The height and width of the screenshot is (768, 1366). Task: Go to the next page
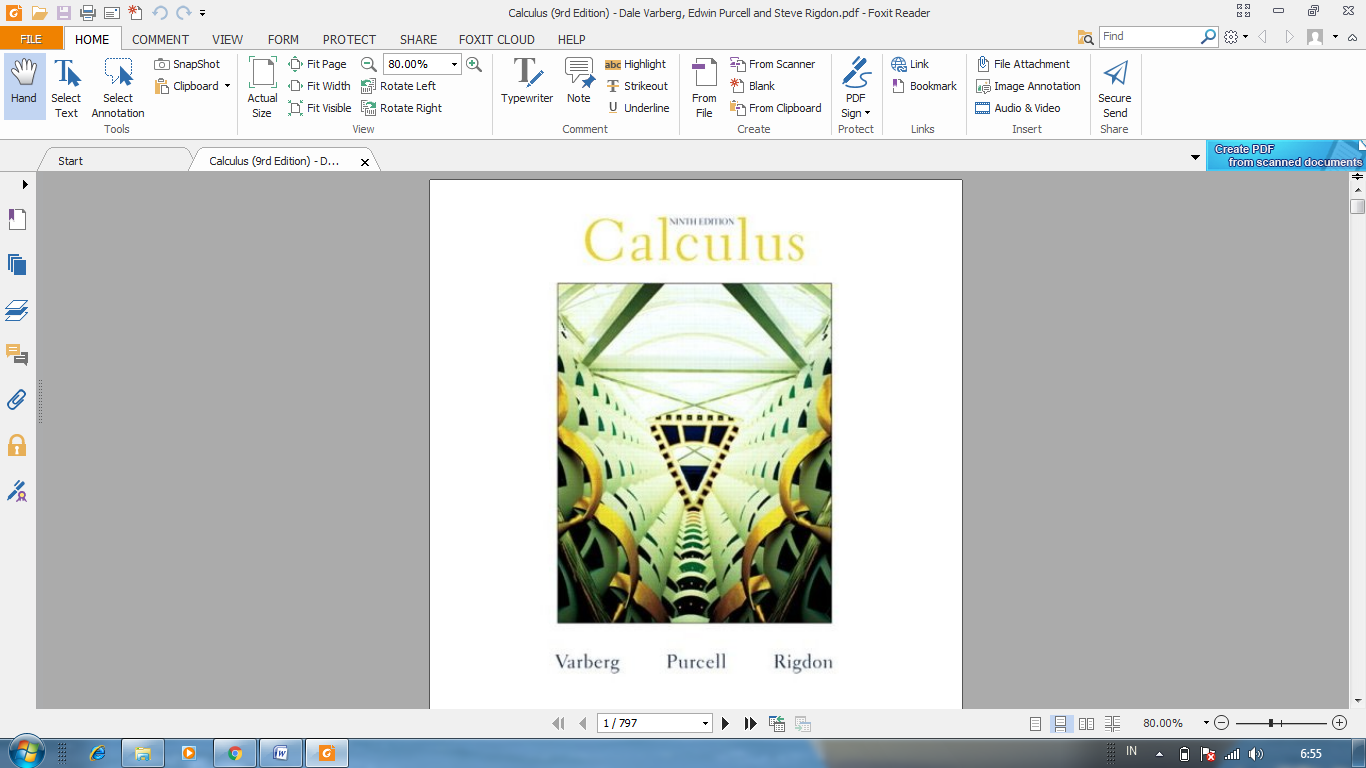click(726, 723)
